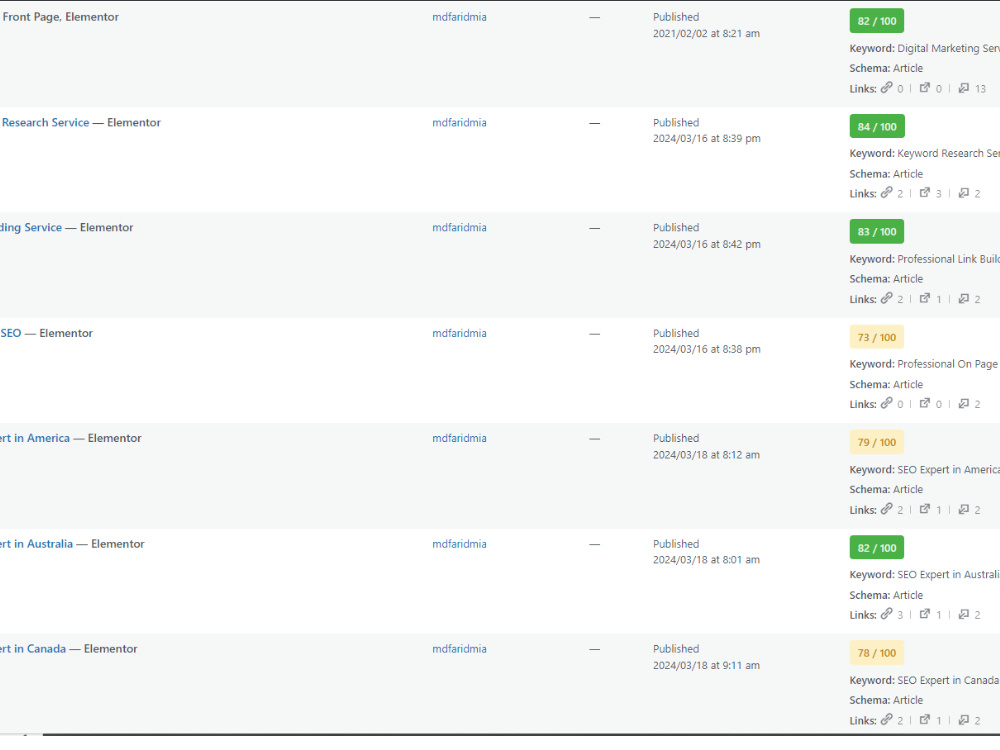Click keyword text 'Keyword Research Ser'
Image resolution: width=1000 pixels, height=750 pixels.
[948, 154]
